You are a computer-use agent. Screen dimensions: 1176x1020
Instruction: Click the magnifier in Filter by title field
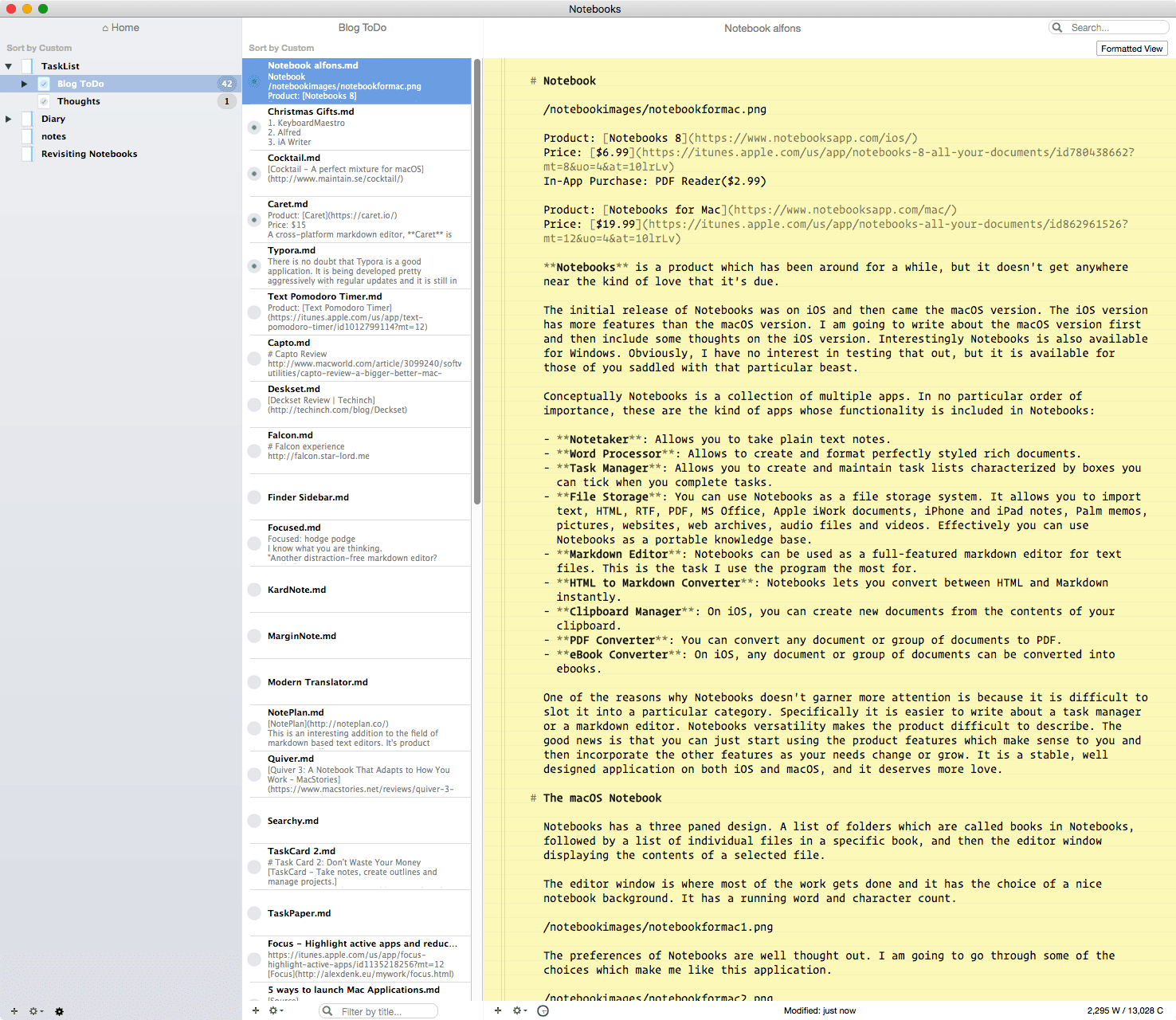coord(327,1011)
